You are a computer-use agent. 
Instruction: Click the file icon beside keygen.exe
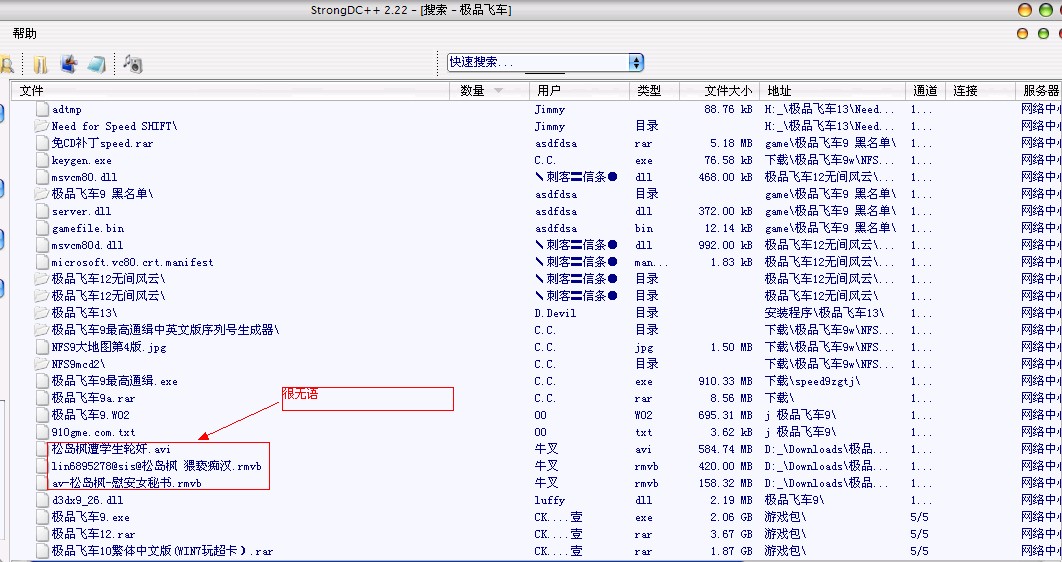click(42, 160)
